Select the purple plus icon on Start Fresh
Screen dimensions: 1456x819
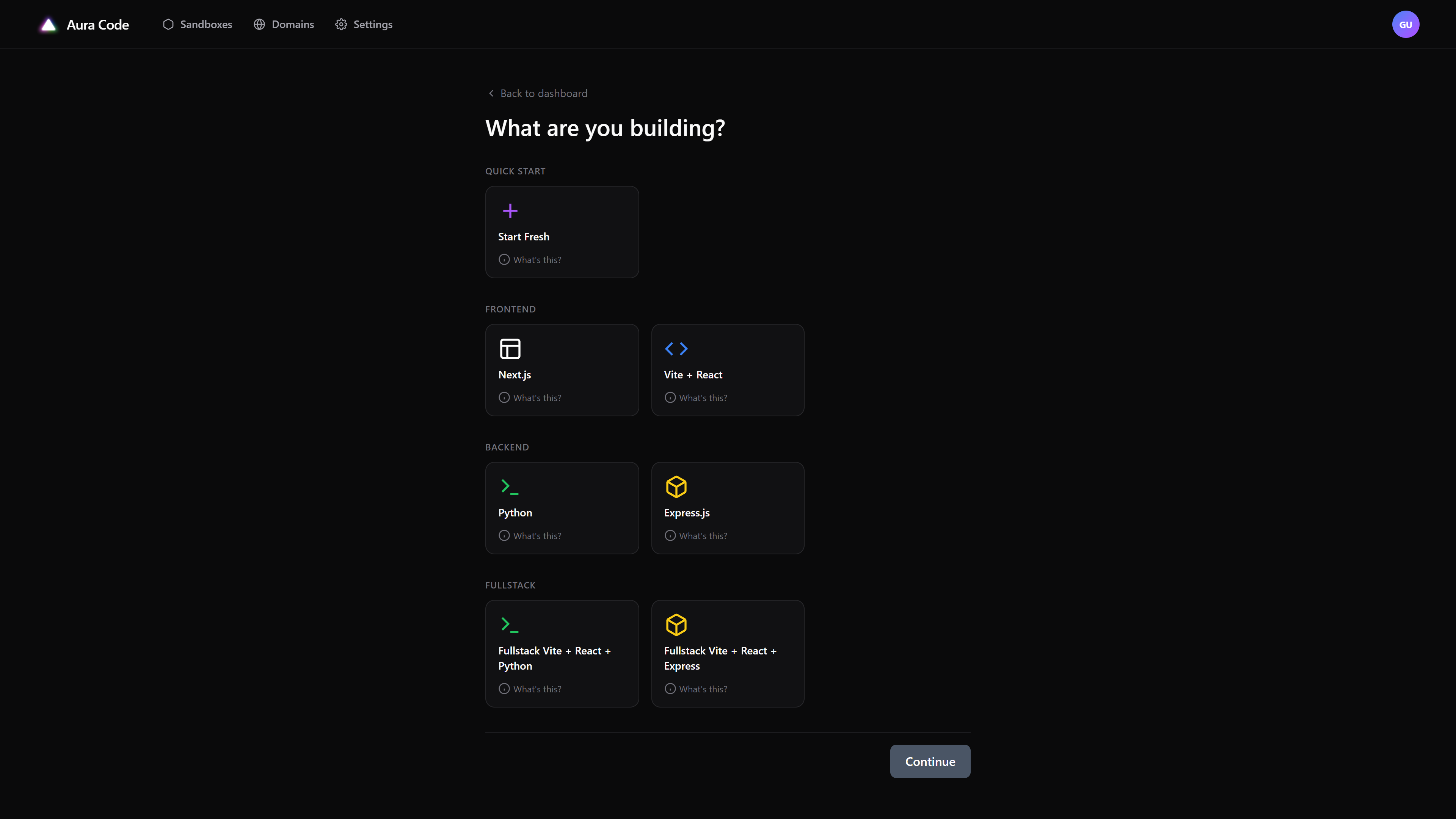(x=510, y=210)
